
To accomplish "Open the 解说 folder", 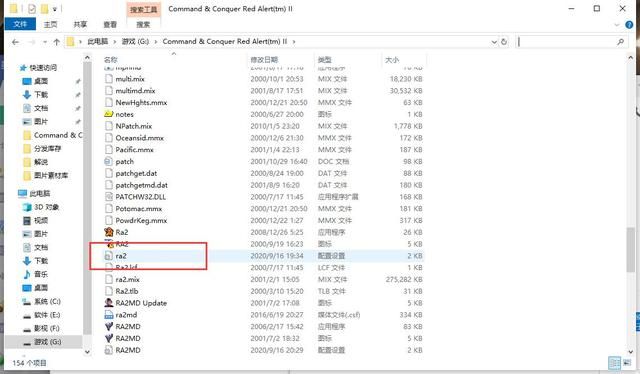I will [40, 162].
